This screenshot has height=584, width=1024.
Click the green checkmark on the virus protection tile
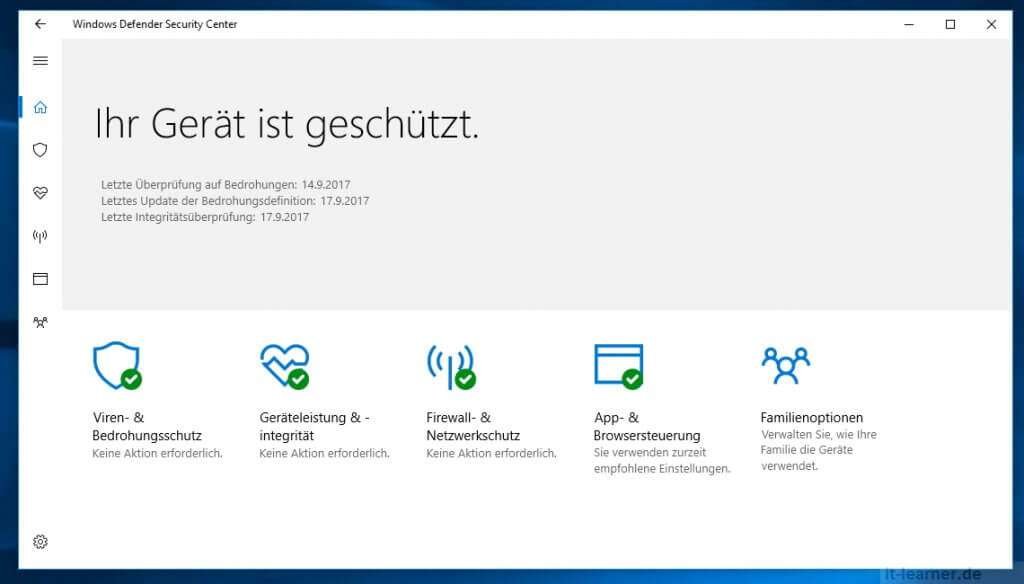coord(130,380)
